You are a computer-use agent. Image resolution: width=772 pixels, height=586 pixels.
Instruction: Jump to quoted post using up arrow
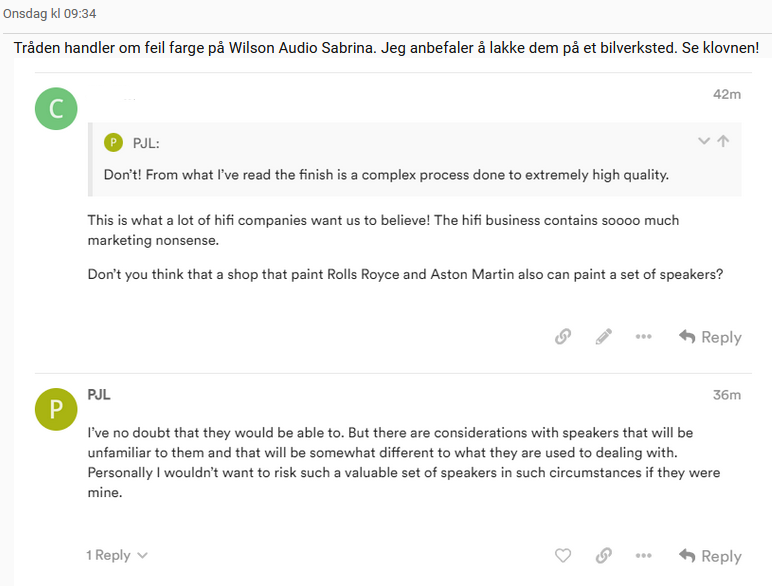tap(723, 142)
